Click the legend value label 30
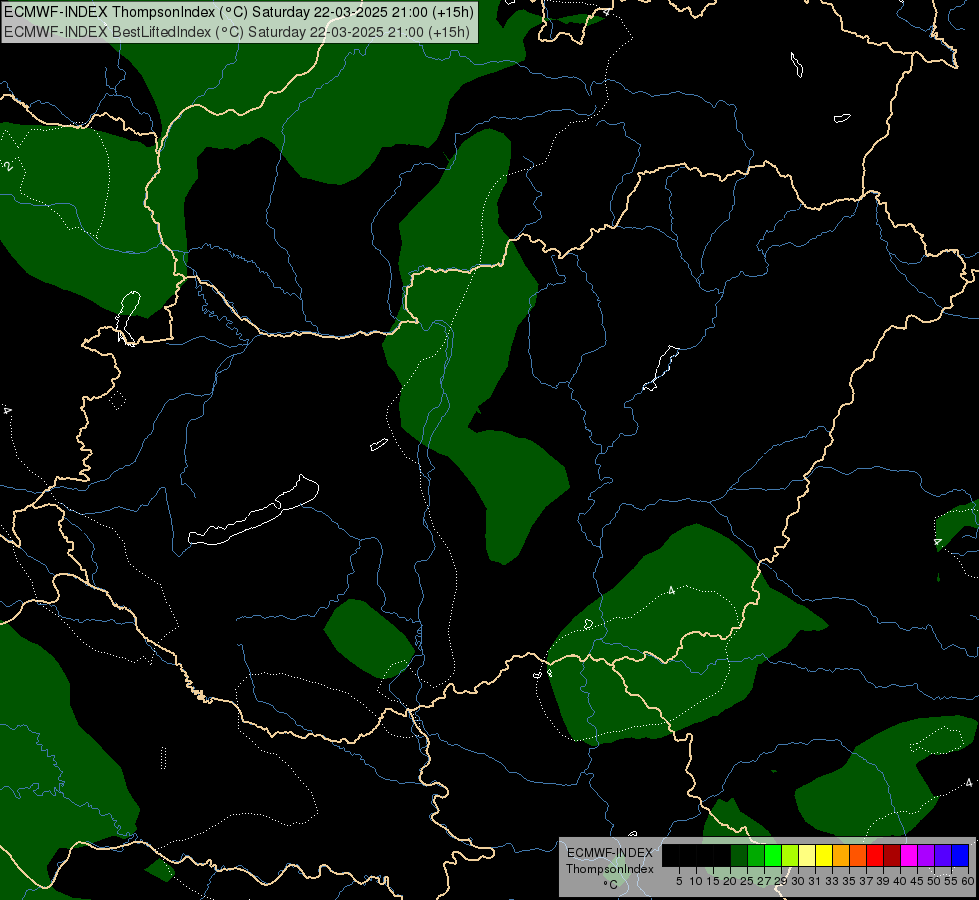The image size is (979, 900). (x=798, y=881)
